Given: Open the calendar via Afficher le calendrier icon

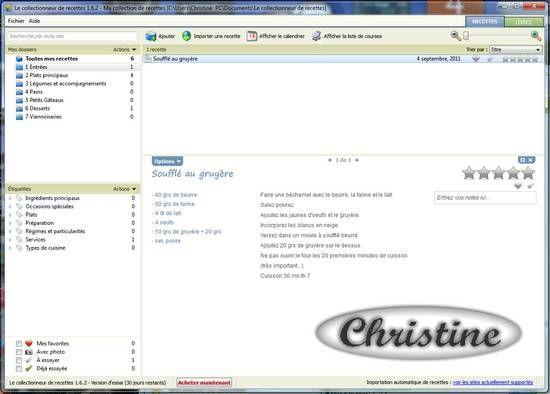Looking at the screenshot, I should pyautogui.click(x=251, y=36).
